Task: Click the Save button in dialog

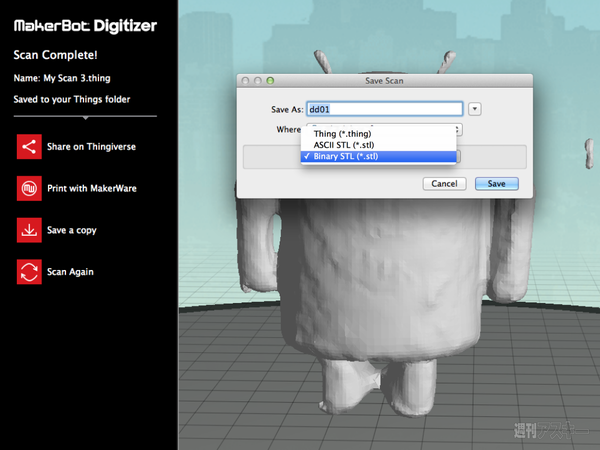Action: 497,184
